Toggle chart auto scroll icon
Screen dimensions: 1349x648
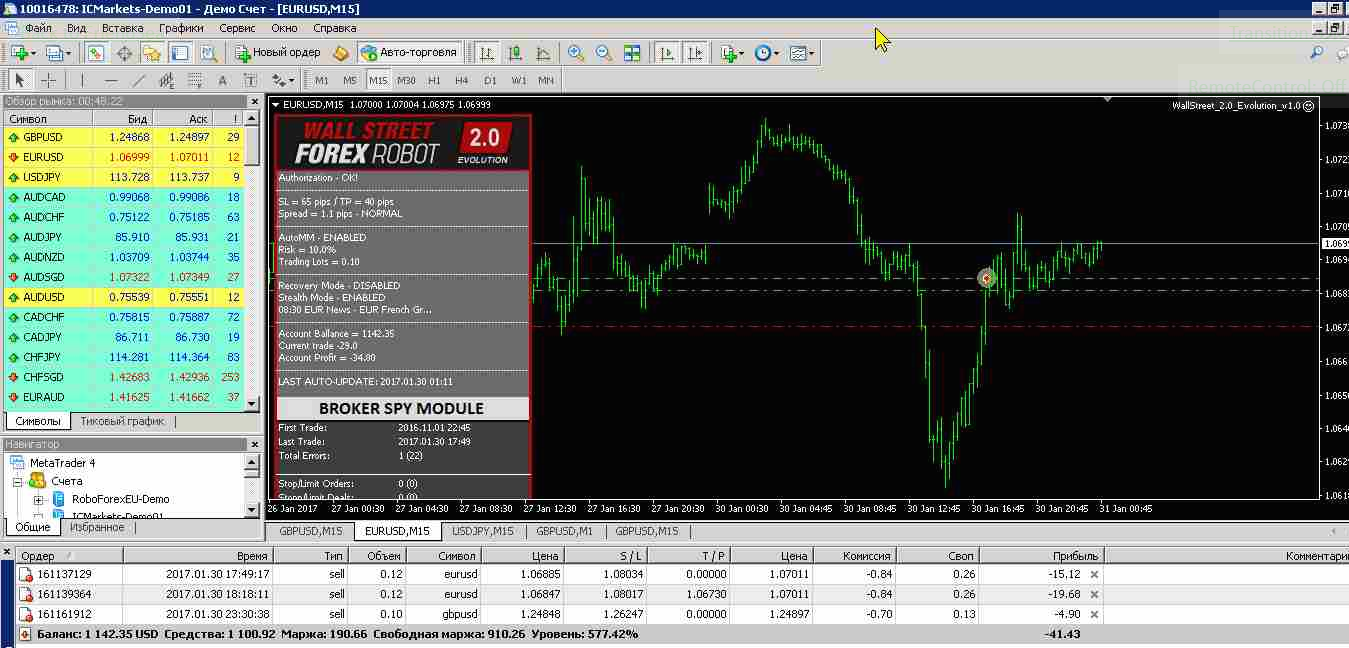point(666,53)
